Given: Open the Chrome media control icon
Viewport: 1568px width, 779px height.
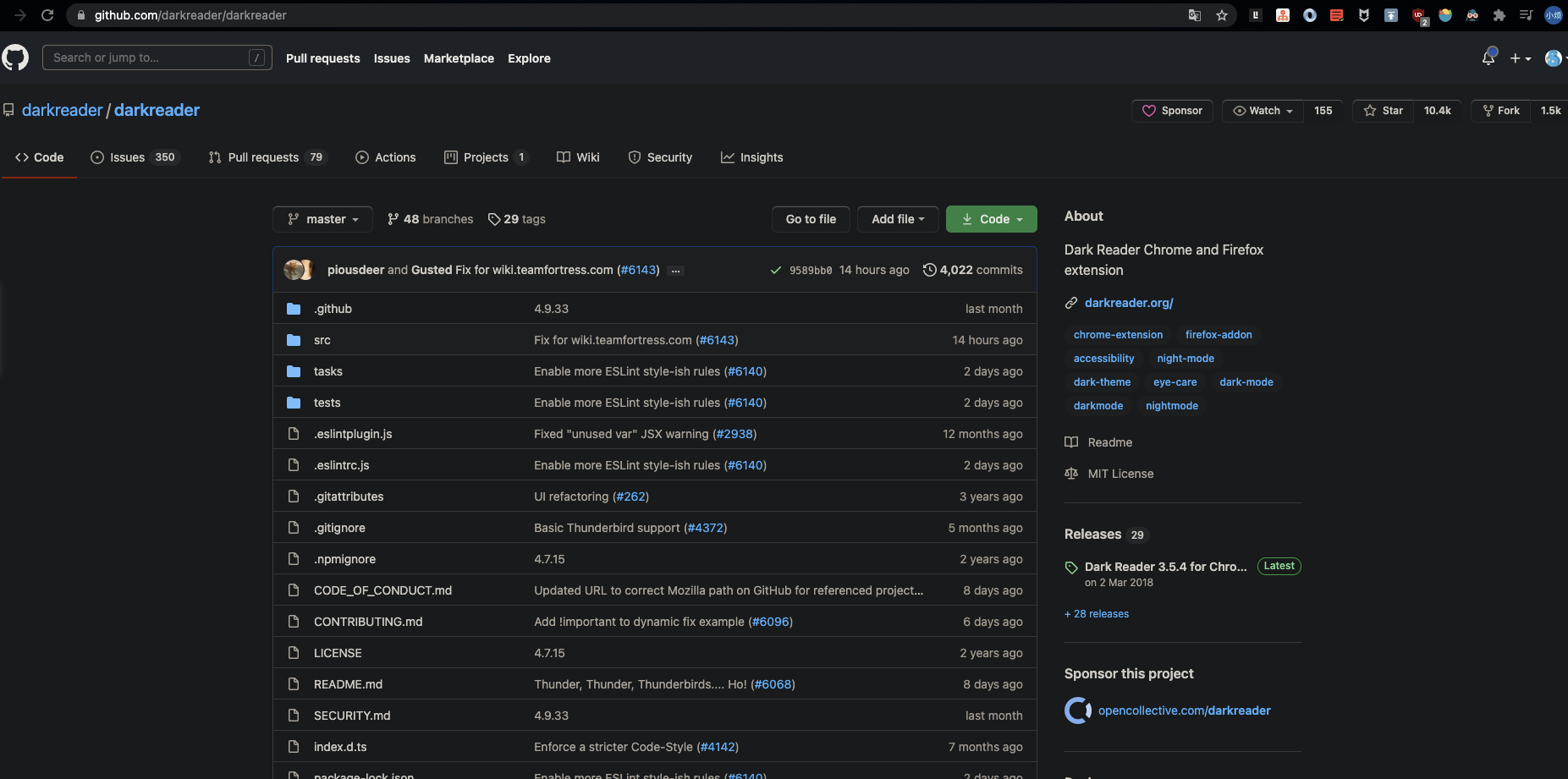Looking at the screenshot, I should coord(1527,15).
